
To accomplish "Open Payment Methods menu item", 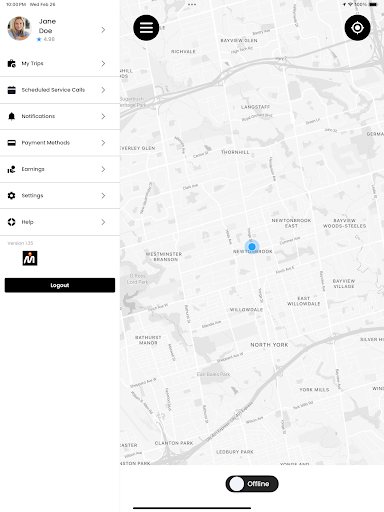I will 60,143.
